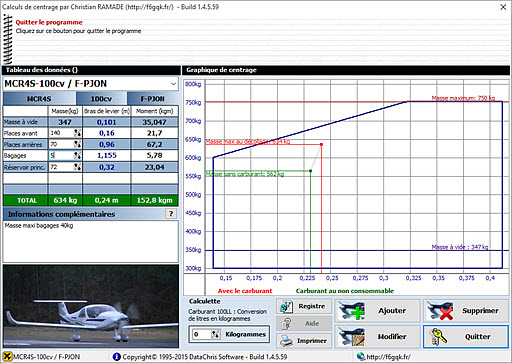Click the Carburant au non consommable legend label
The height and width of the screenshot is (363, 512).
(x=345, y=291)
